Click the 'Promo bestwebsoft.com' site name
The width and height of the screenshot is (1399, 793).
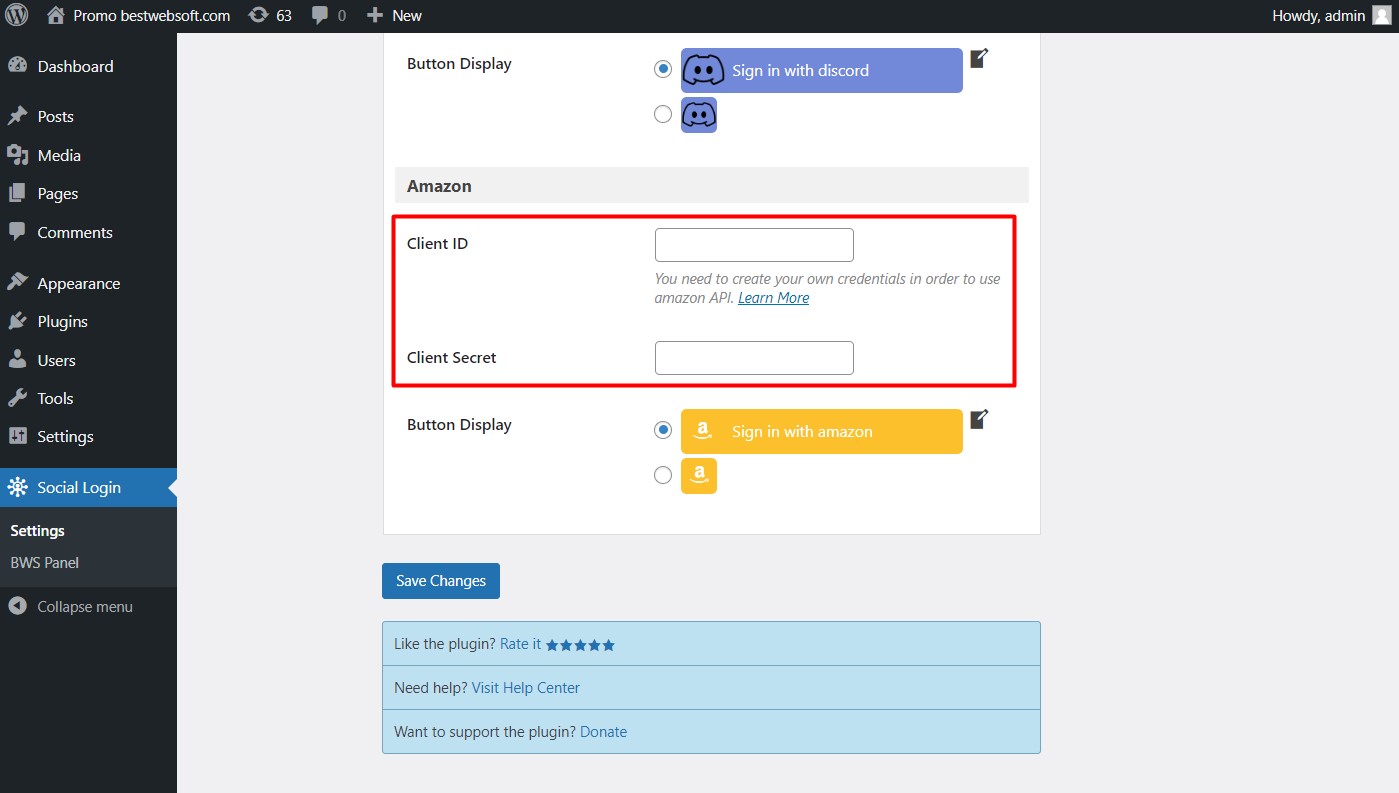click(x=152, y=15)
